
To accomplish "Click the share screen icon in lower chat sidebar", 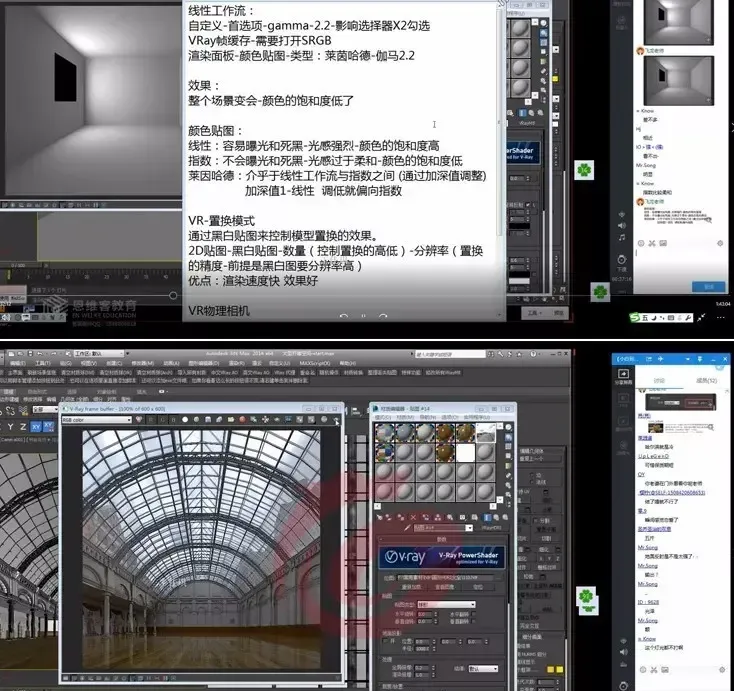I will click(624, 374).
